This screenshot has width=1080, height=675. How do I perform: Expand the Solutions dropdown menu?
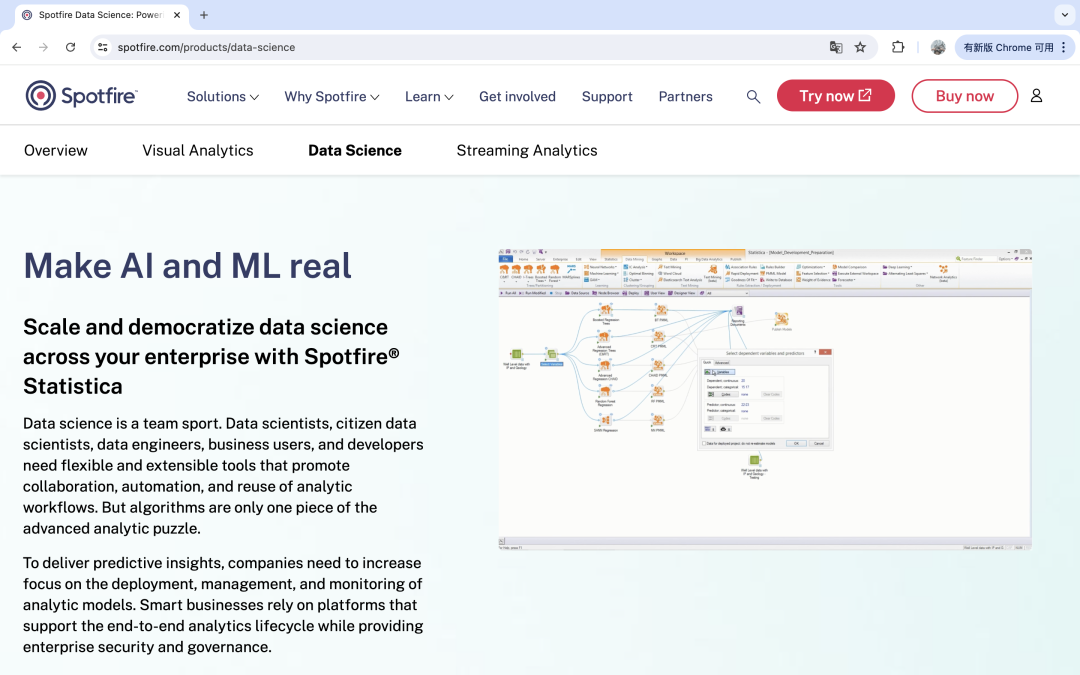(223, 97)
